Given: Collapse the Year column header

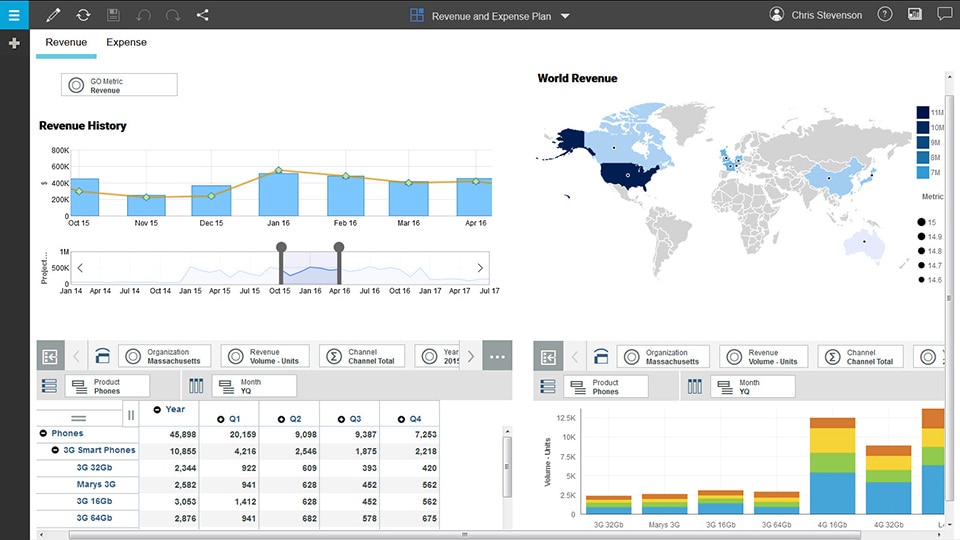Looking at the screenshot, I should (x=158, y=410).
